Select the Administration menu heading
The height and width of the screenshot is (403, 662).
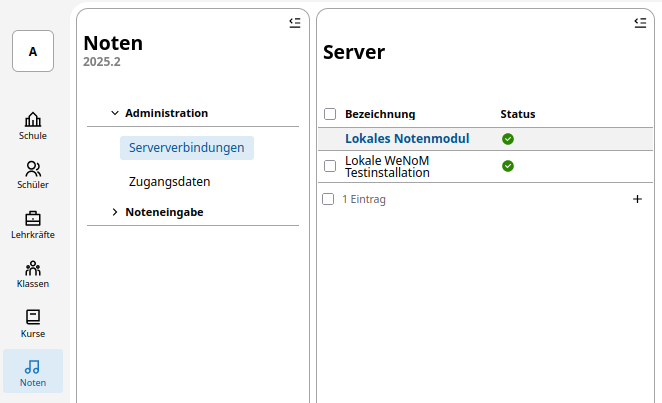[x=166, y=113]
